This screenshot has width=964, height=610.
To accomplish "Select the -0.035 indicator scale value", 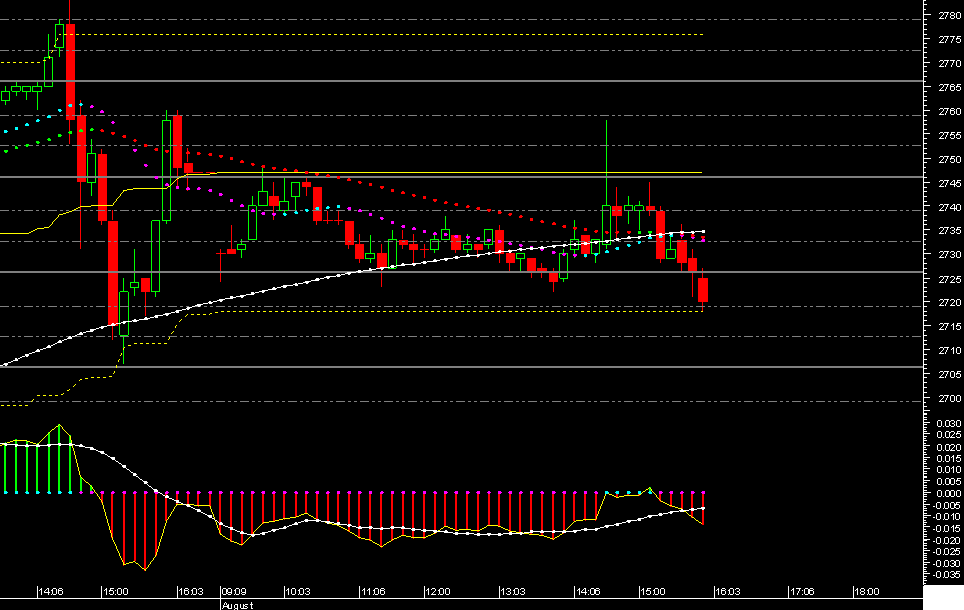I will click(x=947, y=575).
